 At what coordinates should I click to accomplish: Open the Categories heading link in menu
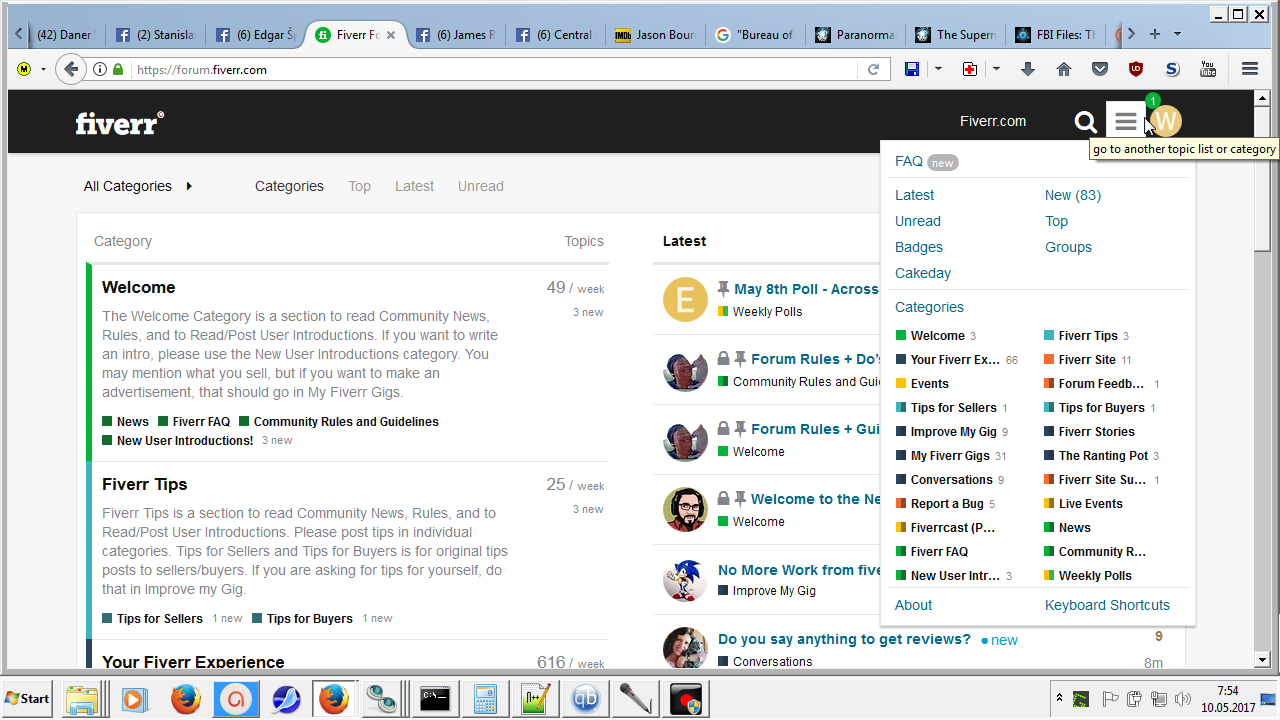(x=929, y=307)
